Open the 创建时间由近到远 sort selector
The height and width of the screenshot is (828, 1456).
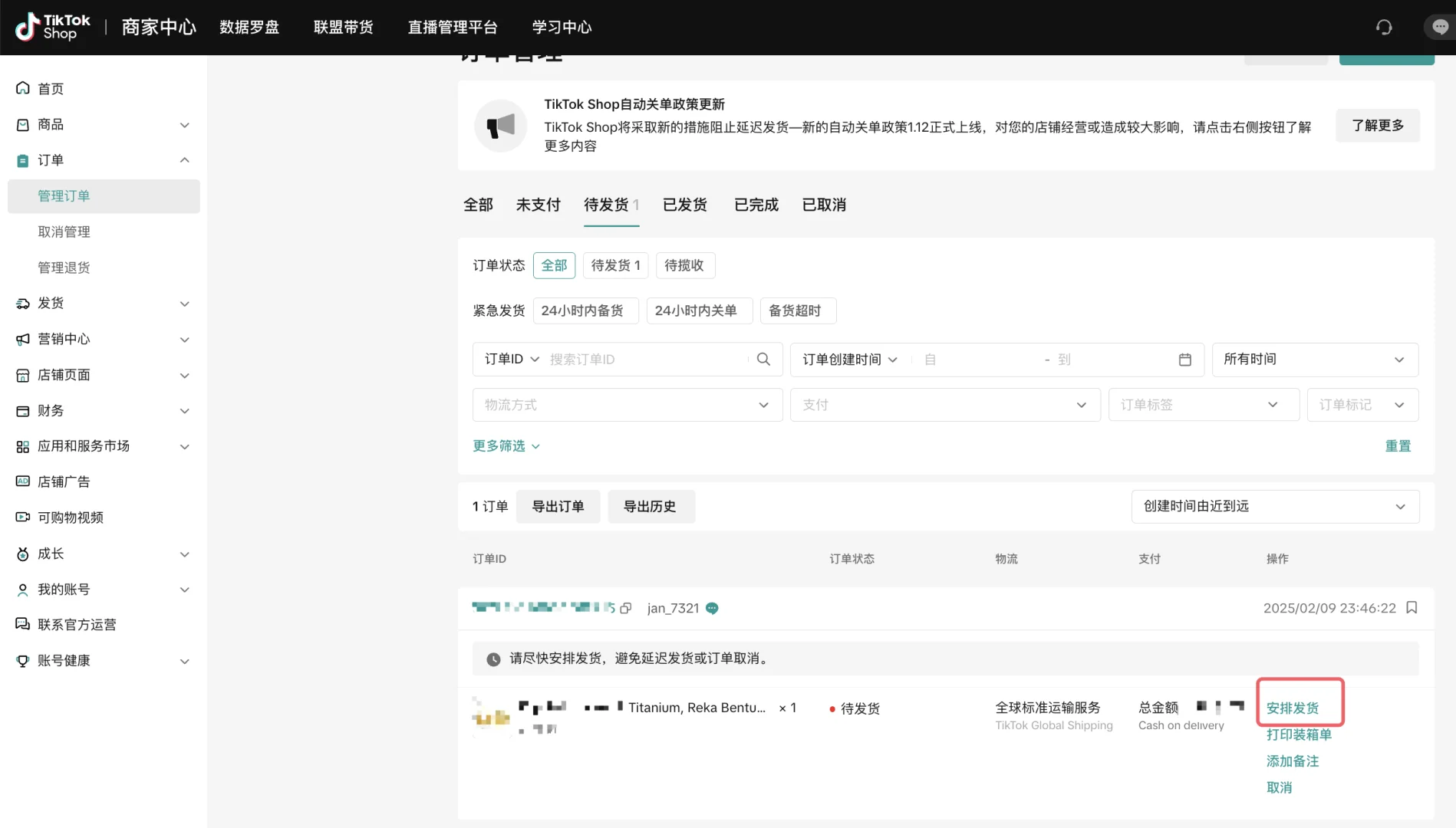pos(1274,506)
